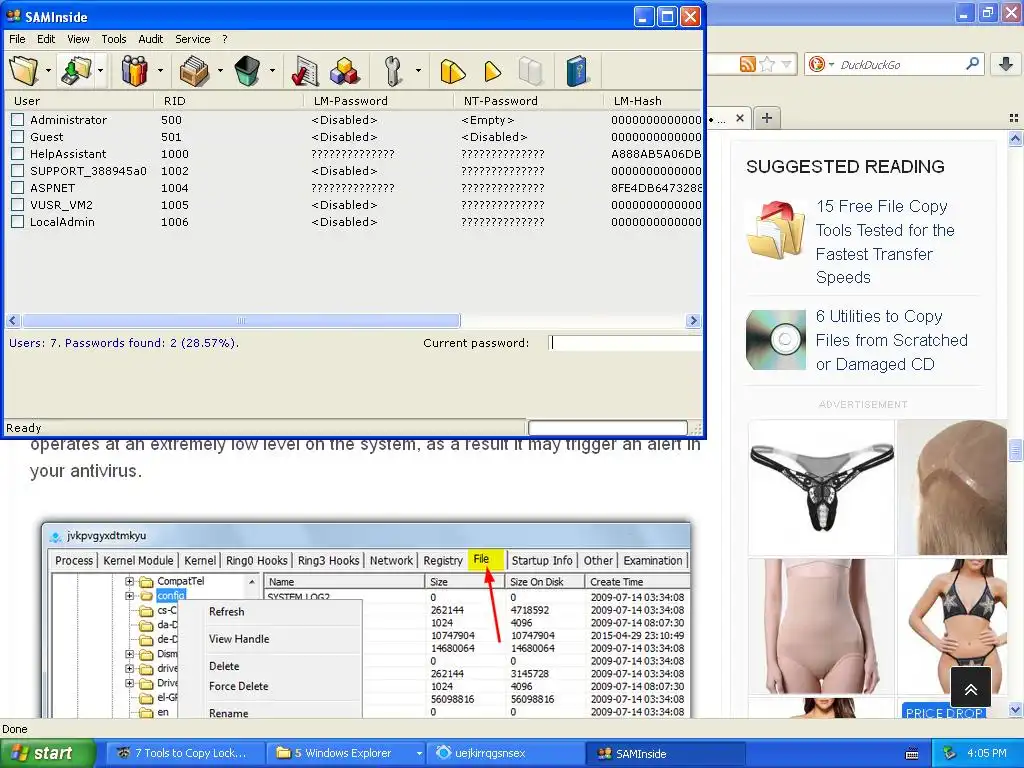Open dropdown arrow next to wrench icon
1024x768 pixels.
[418, 71]
